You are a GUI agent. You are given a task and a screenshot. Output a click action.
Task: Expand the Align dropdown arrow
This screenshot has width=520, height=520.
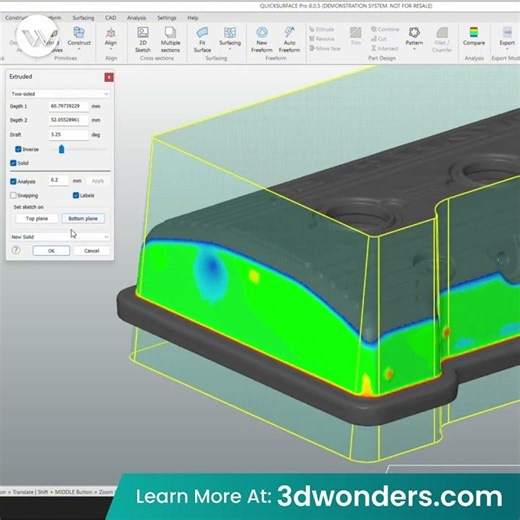[111, 49]
